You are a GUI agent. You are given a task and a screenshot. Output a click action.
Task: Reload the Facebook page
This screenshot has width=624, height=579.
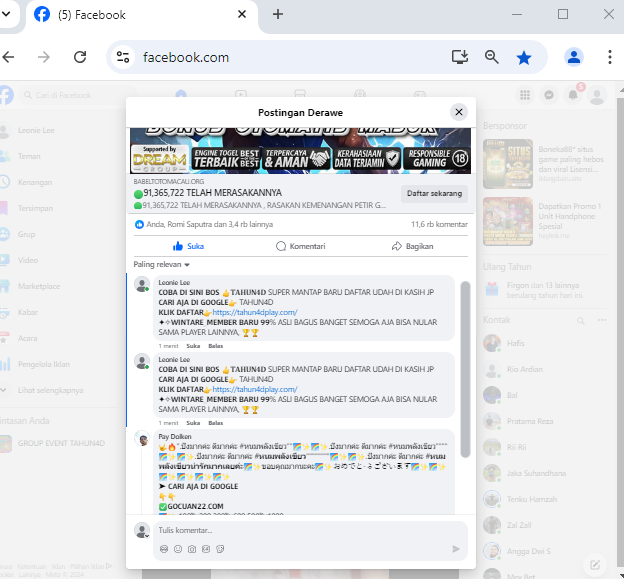click(x=80, y=57)
